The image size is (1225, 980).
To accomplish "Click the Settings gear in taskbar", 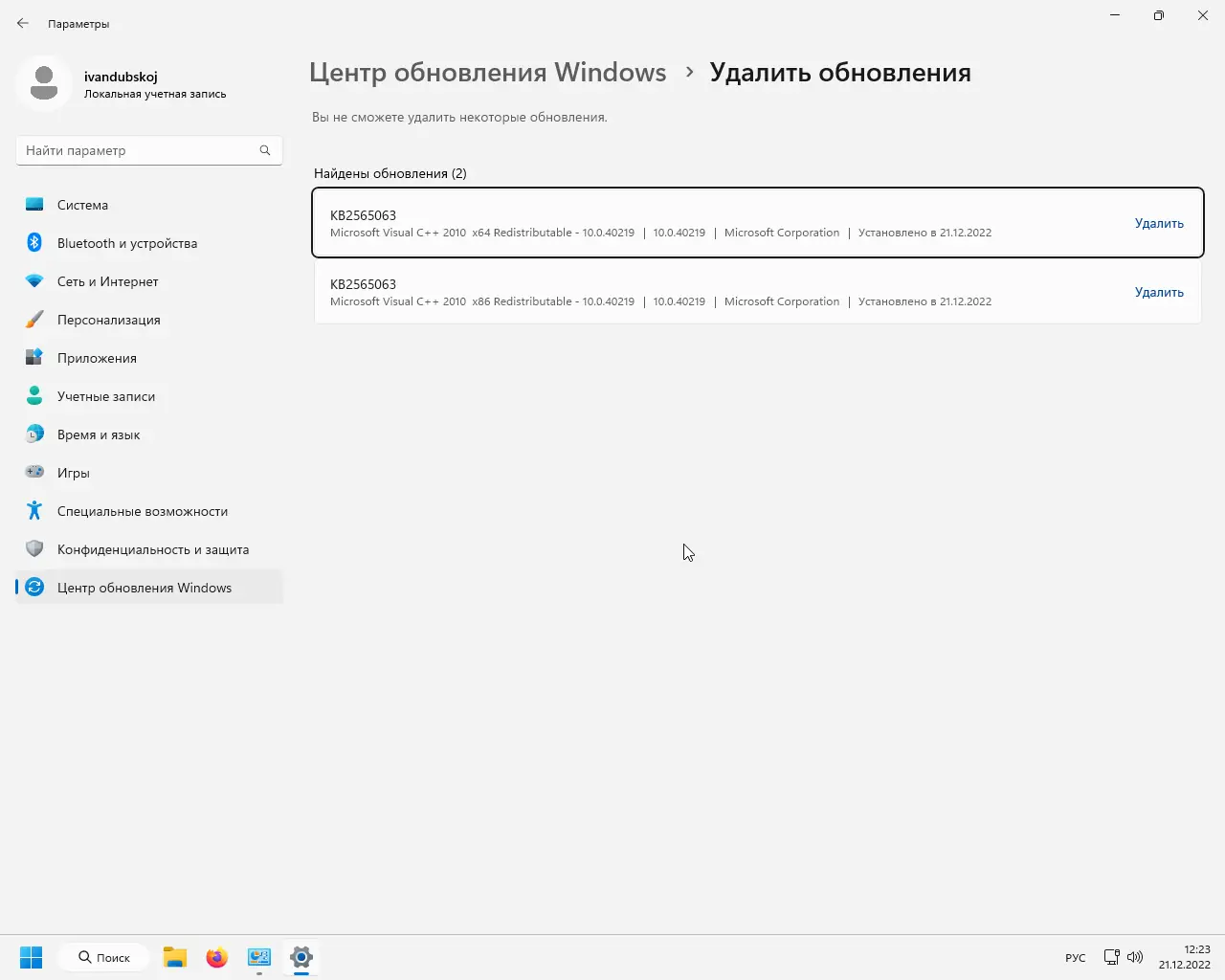I will pos(301,957).
